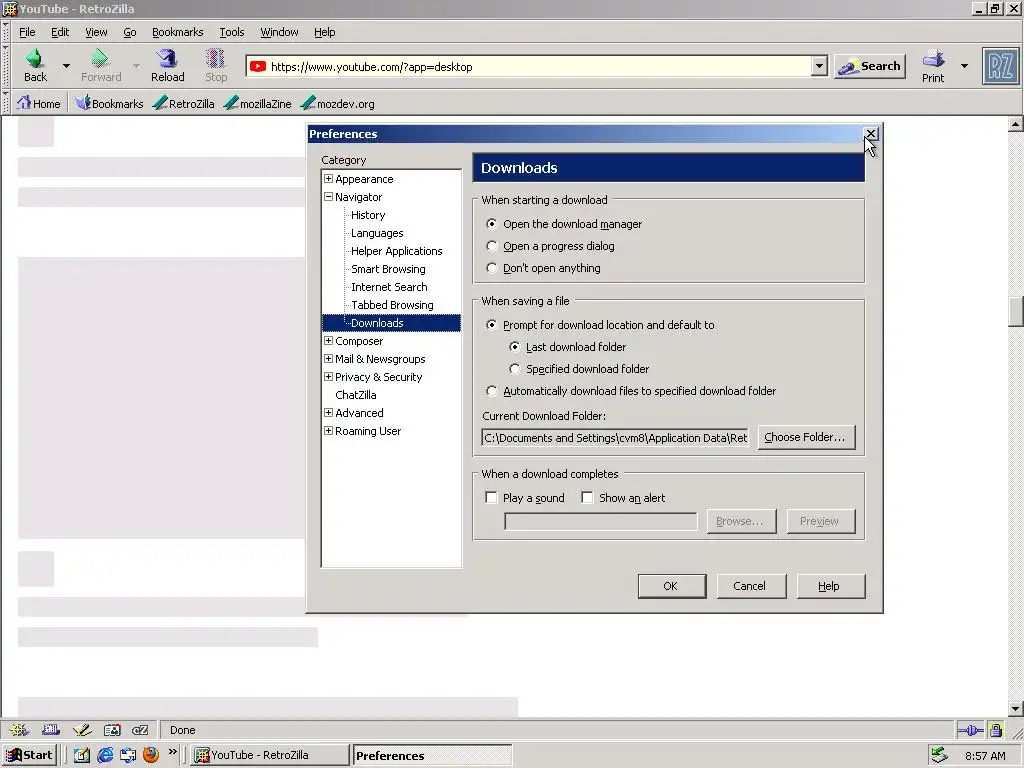This screenshot has height=768, width=1024.
Task: Click the Firefox quick launch icon
Action: tap(151, 755)
